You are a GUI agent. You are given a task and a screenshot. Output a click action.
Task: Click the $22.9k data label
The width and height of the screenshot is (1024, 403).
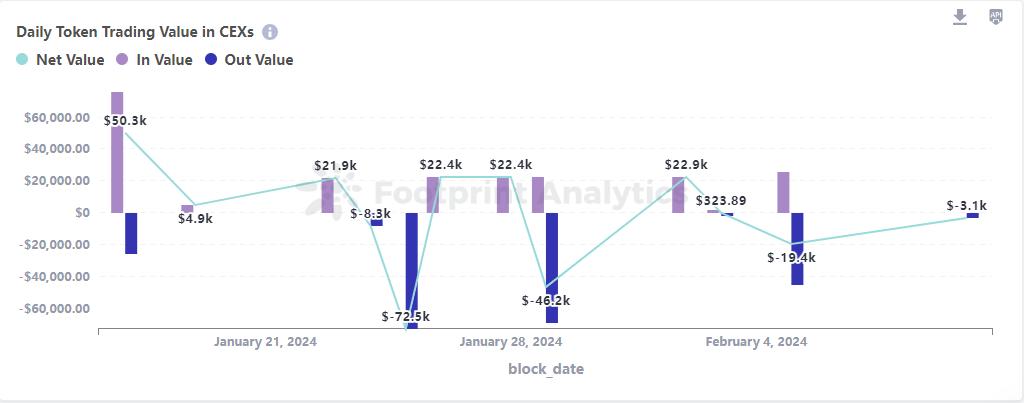(686, 165)
